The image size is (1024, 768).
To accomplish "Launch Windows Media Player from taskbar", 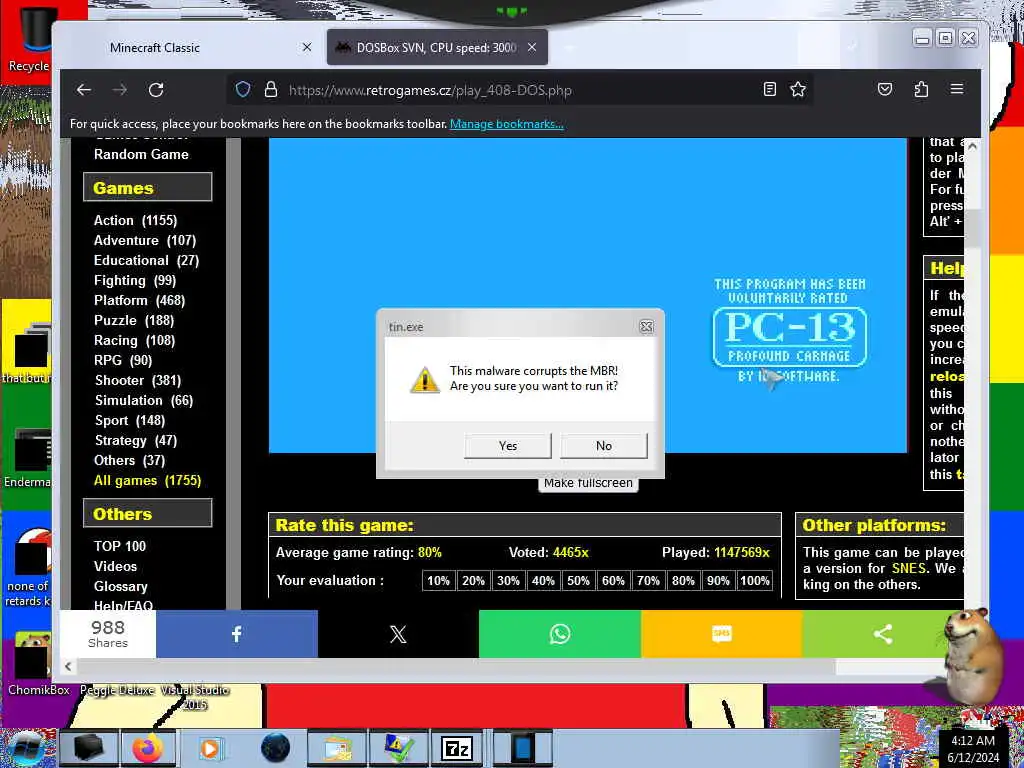I will 210,748.
